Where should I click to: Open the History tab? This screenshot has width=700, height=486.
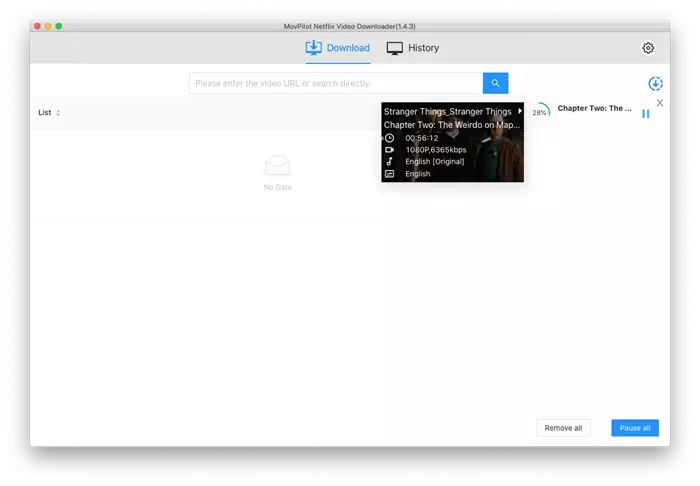[413, 48]
